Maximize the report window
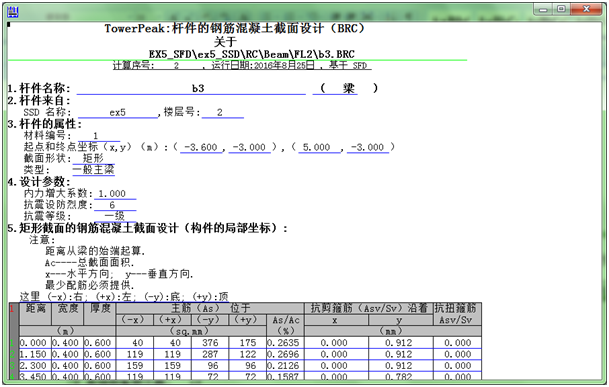This screenshot has height=387, width=609. pyautogui.click(x=561, y=9)
